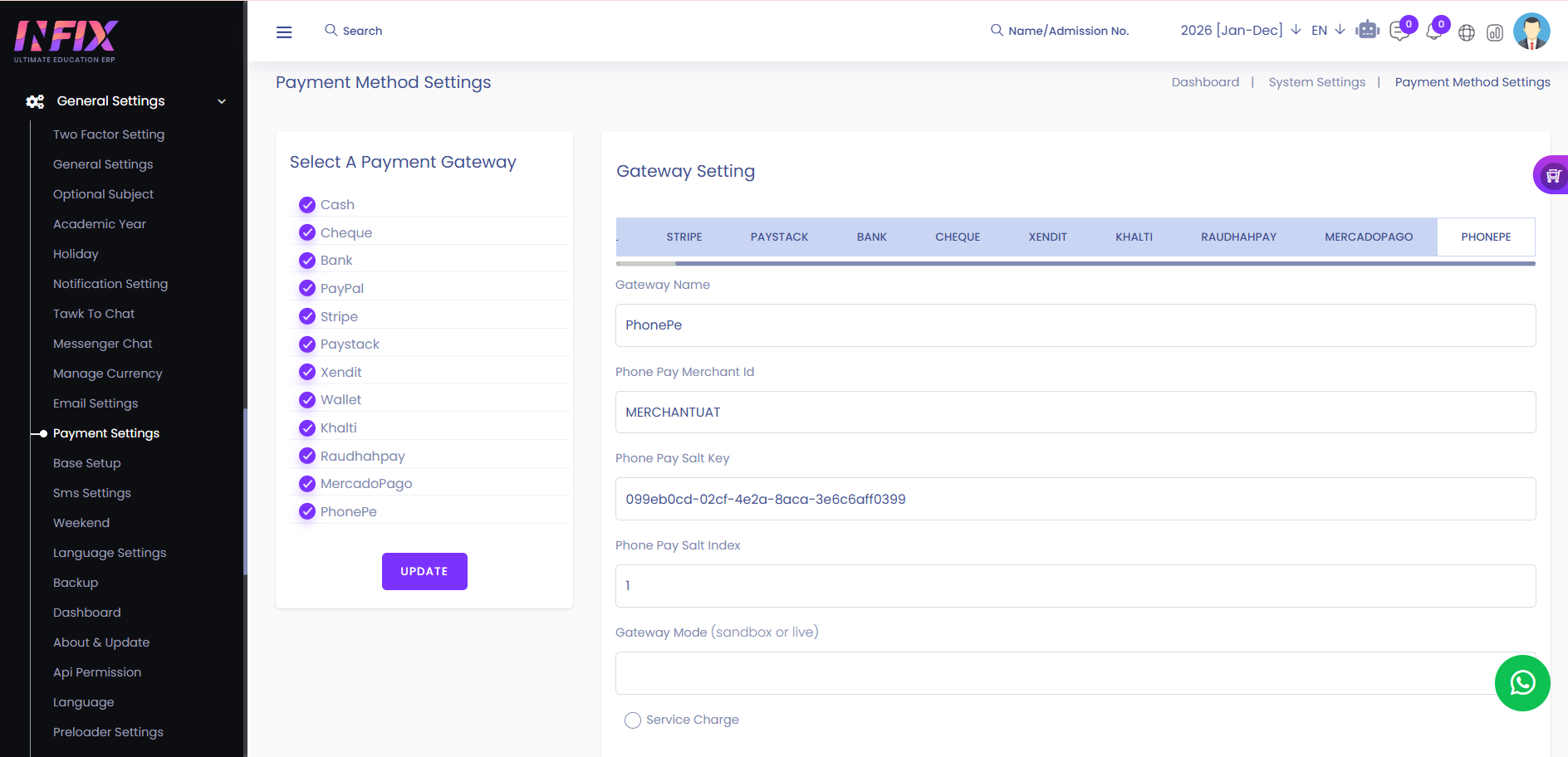Screen dimensions: 1568x757
Task: Open the chat messages icon
Action: pyautogui.click(x=1399, y=32)
